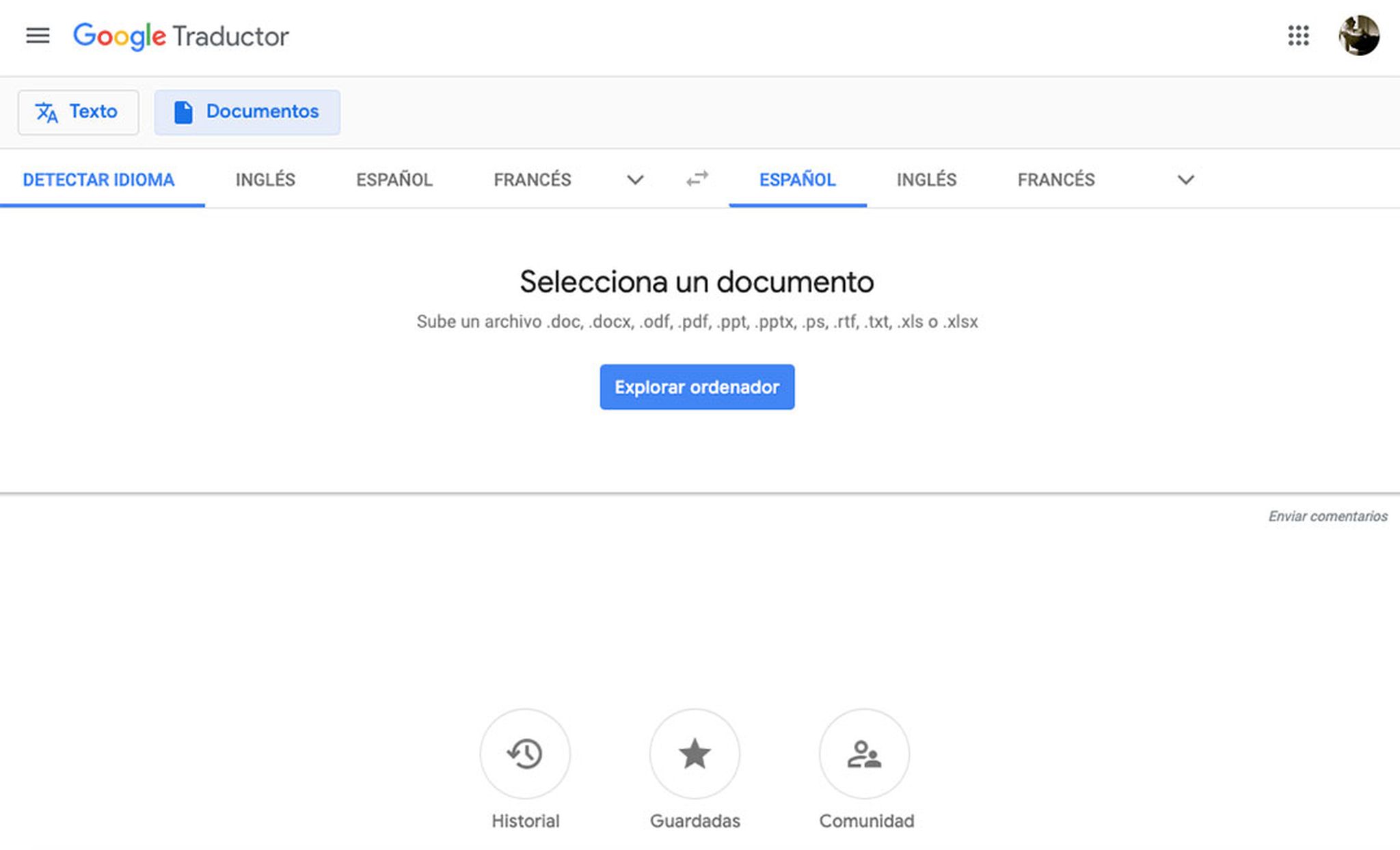Viewport: 1400px width, 850px height.
Task: Click the Historial clock icon
Action: point(525,754)
